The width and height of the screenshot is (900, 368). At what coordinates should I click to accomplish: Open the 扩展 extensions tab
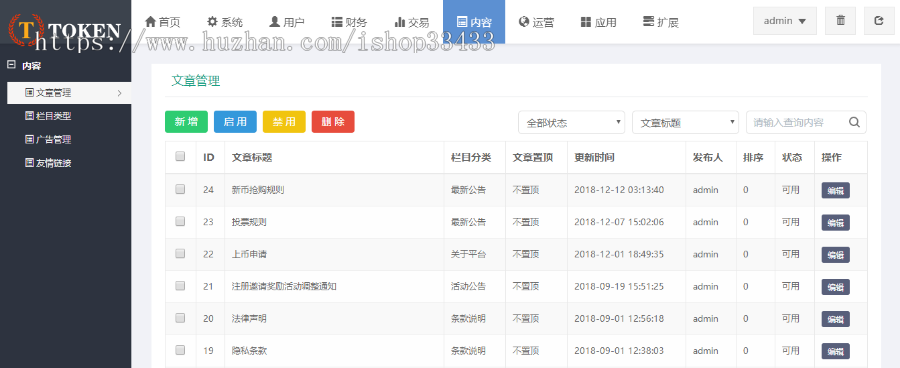tap(661, 22)
